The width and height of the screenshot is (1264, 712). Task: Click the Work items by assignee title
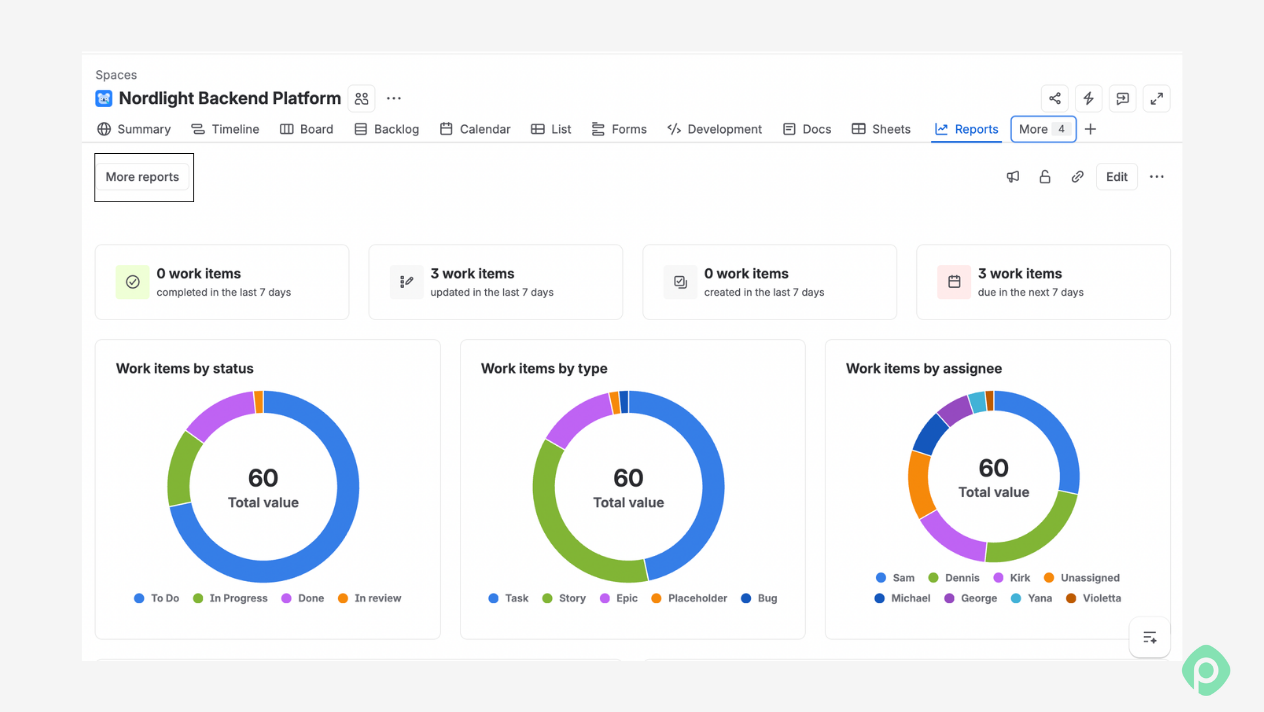(924, 368)
